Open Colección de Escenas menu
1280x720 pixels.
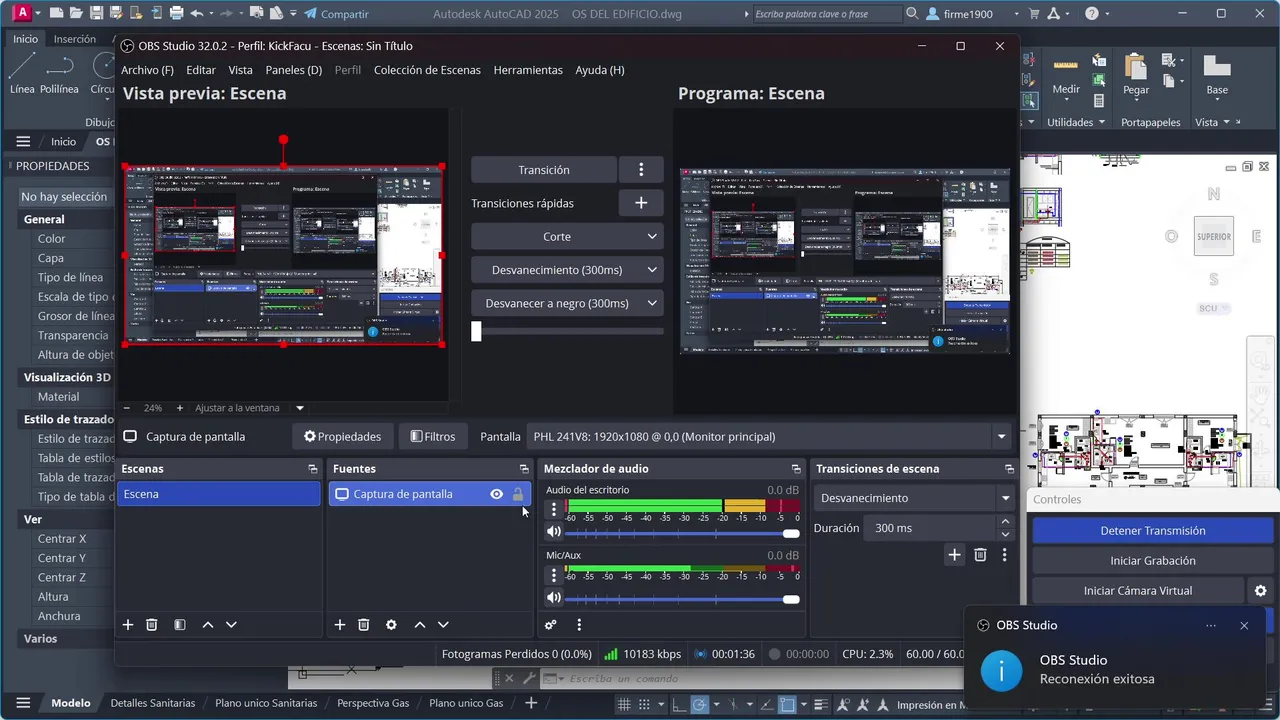[x=427, y=70]
